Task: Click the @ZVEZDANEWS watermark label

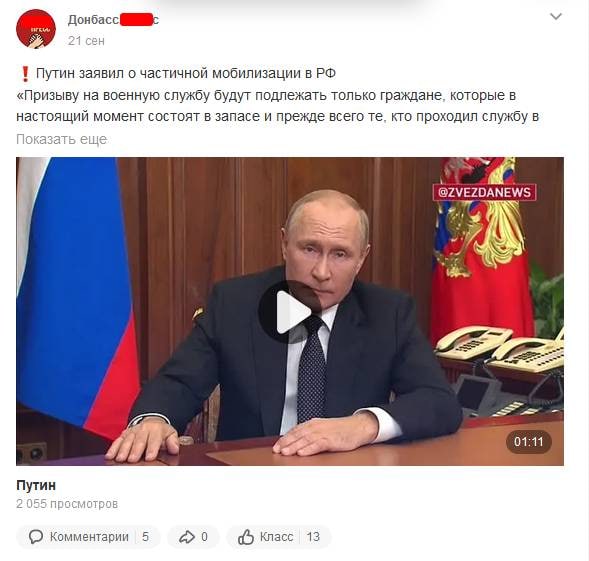Action: [x=484, y=192]
